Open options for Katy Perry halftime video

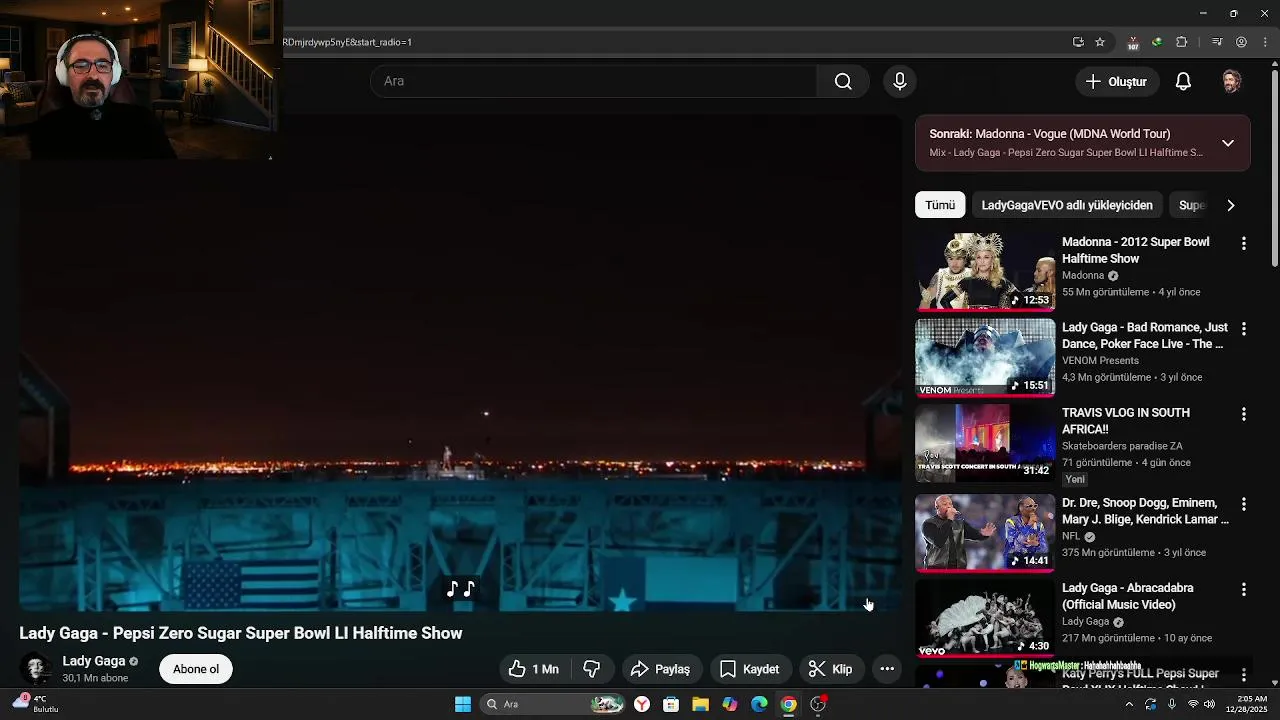point(1244,675)
